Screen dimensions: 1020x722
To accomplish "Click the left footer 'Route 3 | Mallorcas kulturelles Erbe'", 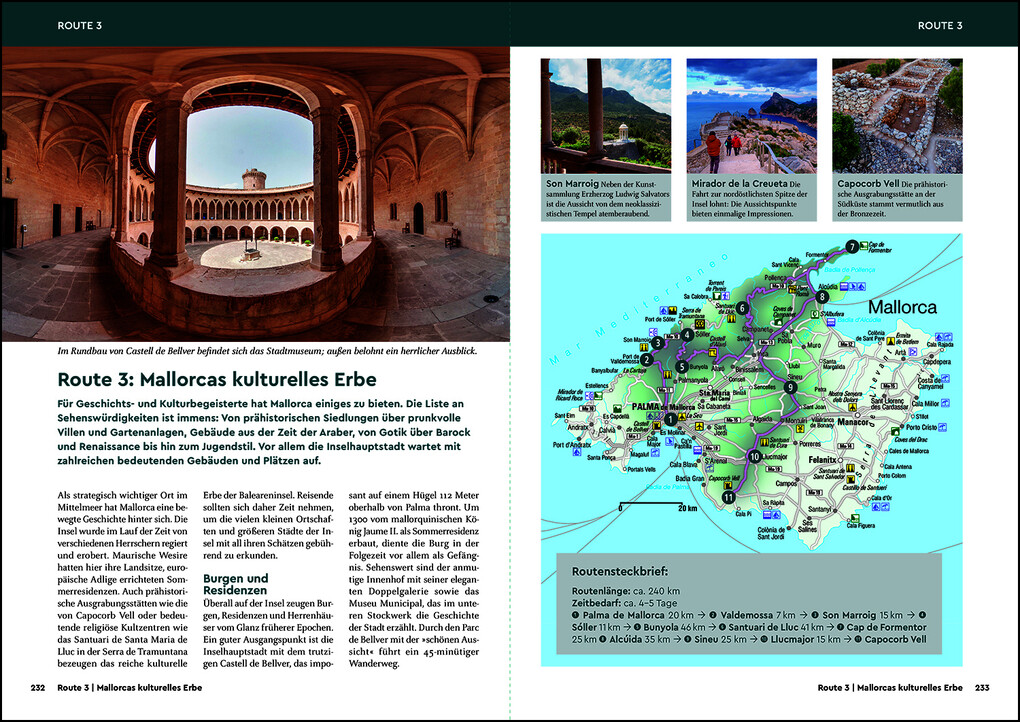I will click(x=129, y=688).
